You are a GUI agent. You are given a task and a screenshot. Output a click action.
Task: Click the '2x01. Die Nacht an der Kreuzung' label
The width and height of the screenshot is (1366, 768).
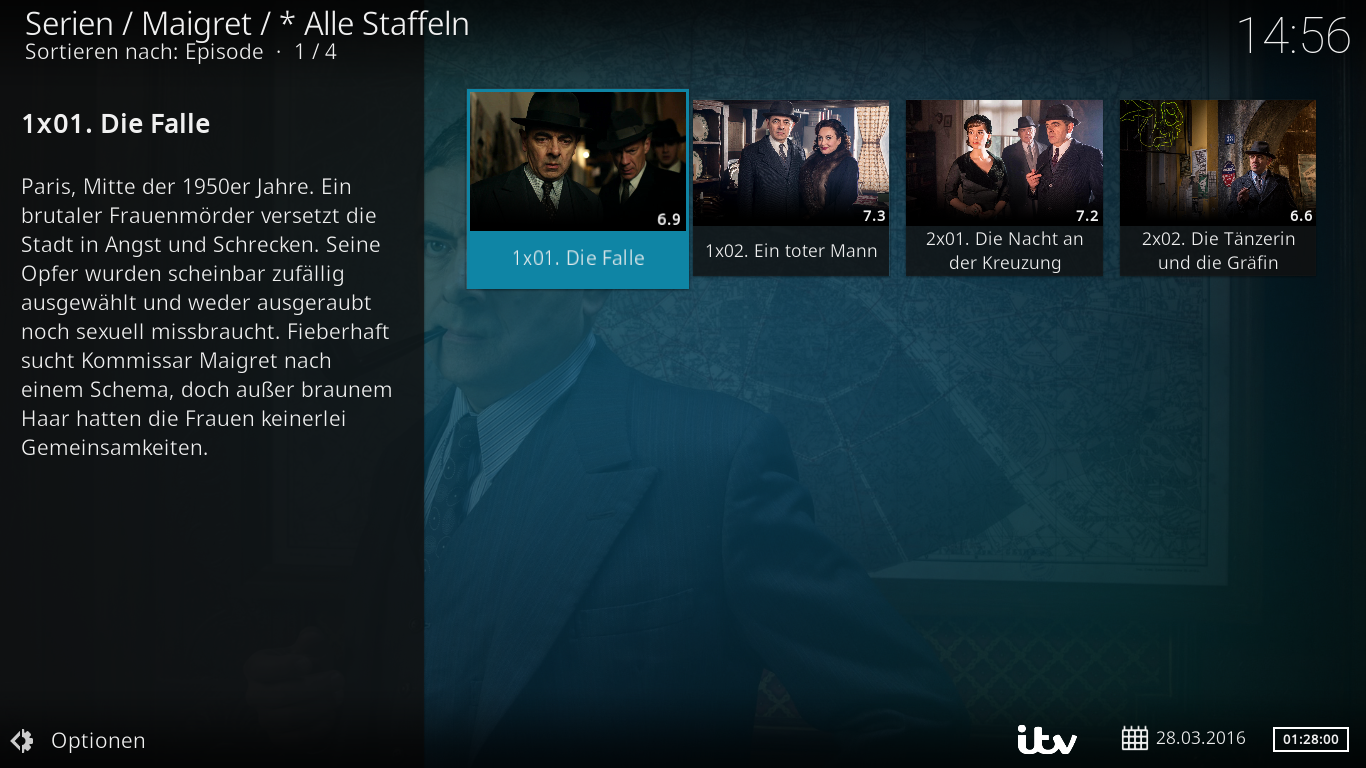(1004, 251)
